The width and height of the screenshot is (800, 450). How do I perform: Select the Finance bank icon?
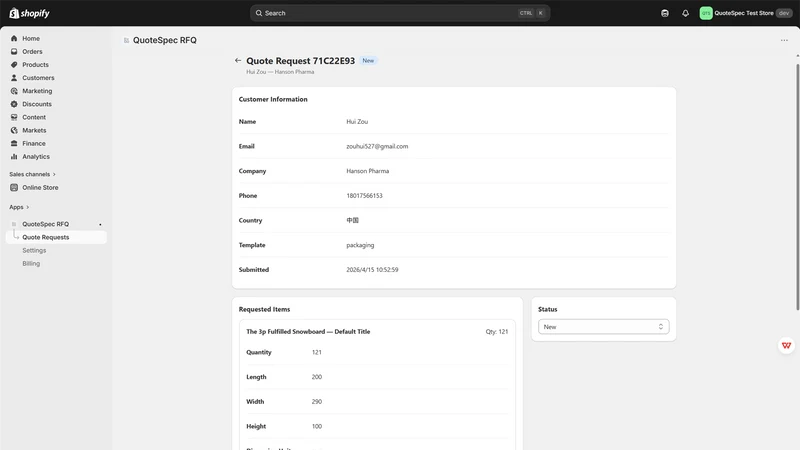coord(14,143)
